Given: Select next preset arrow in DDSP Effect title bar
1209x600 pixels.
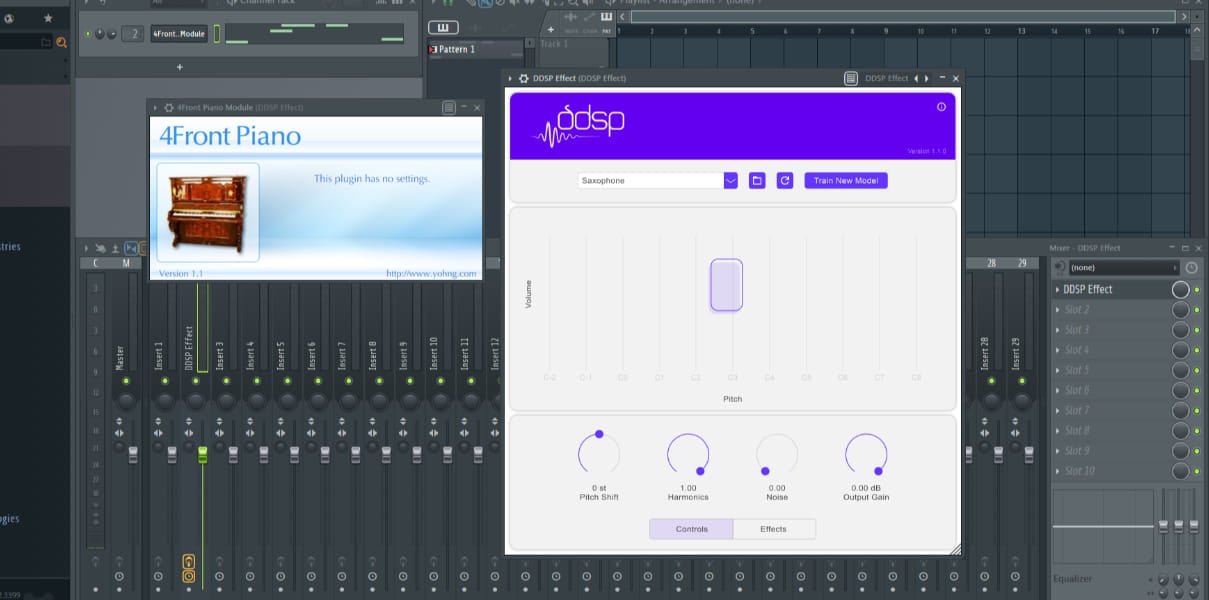Looking at the screenshot, I should (927, 78).
